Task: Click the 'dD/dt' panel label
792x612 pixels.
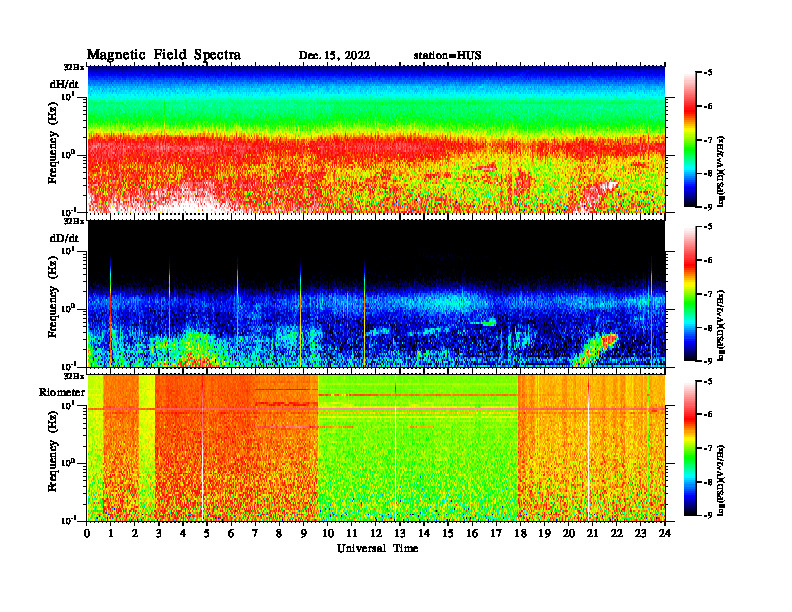Action: 64,238
